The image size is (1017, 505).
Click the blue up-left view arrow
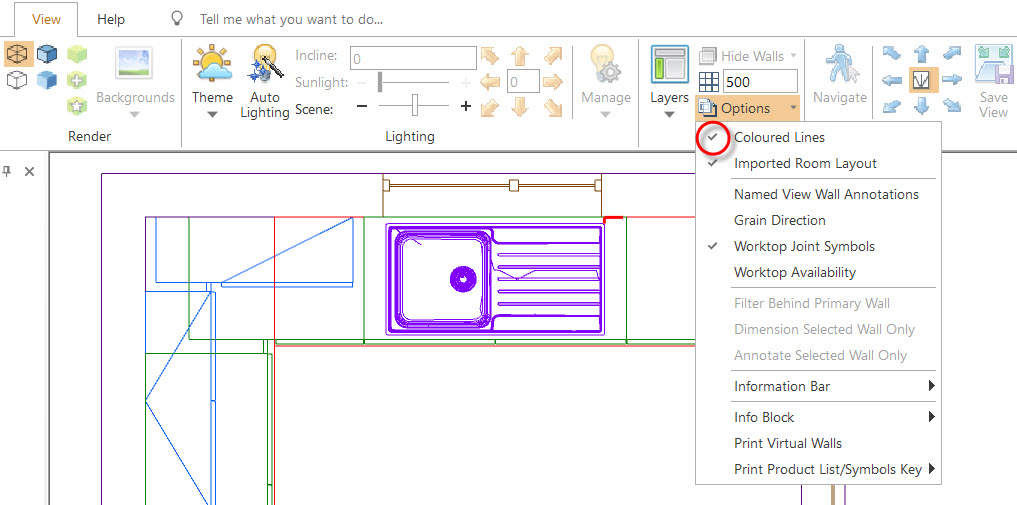tap(892, 54)
